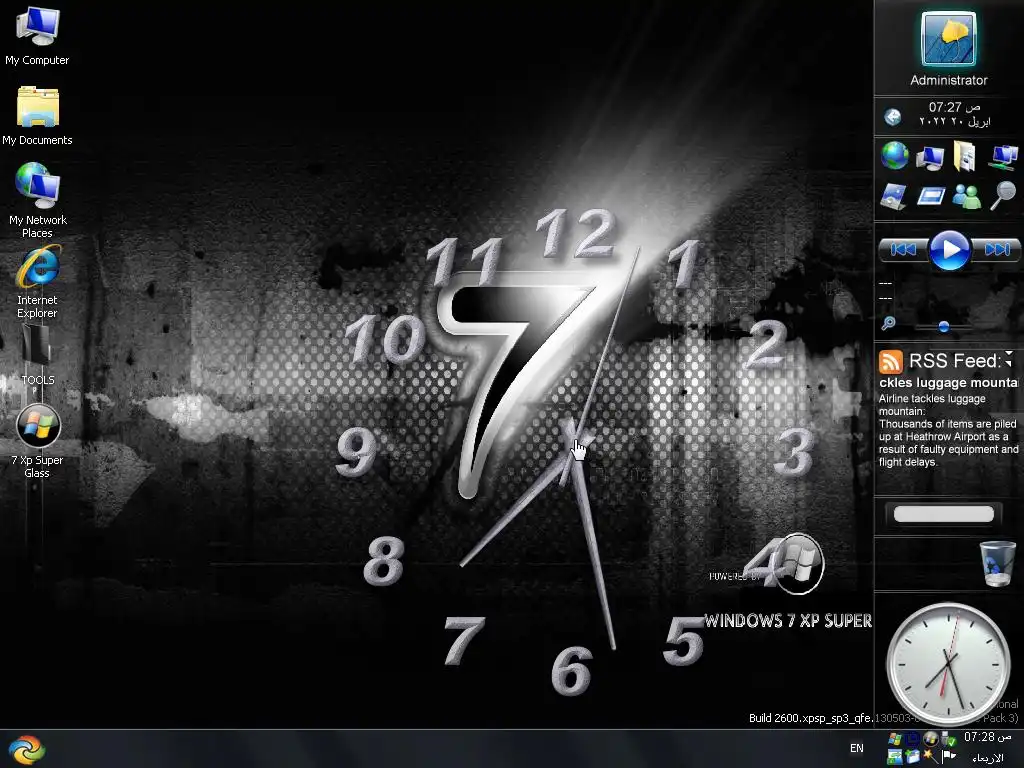Click the small magnifier below media player

pyautogui.click(x=888, y=323)
